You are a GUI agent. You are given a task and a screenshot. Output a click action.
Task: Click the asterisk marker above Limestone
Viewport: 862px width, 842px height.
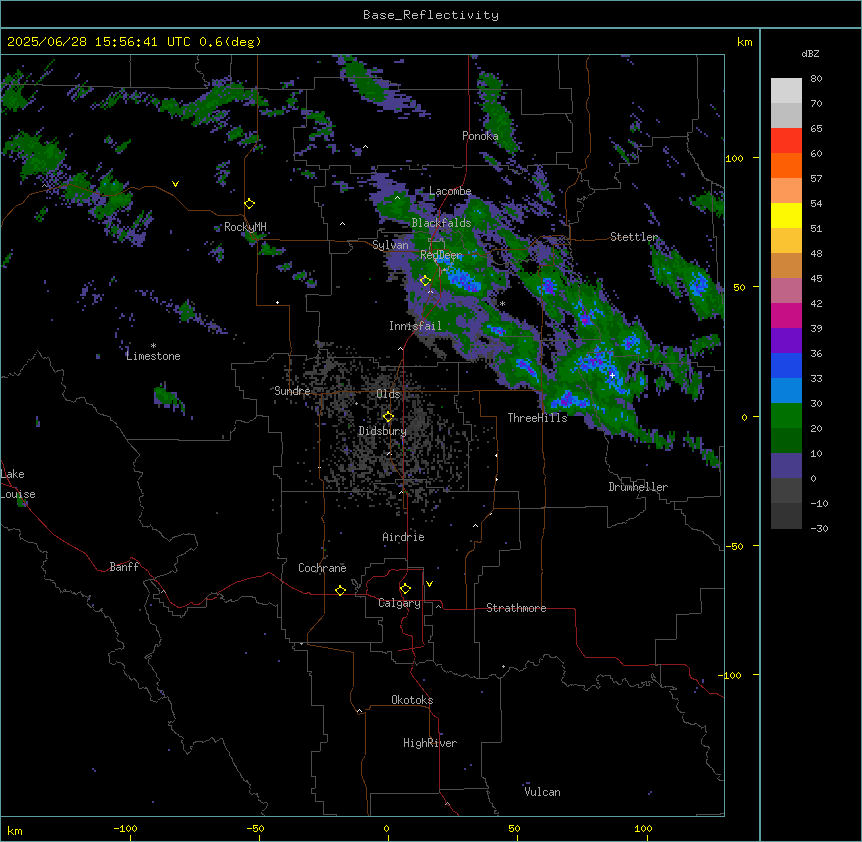[153, 346]
